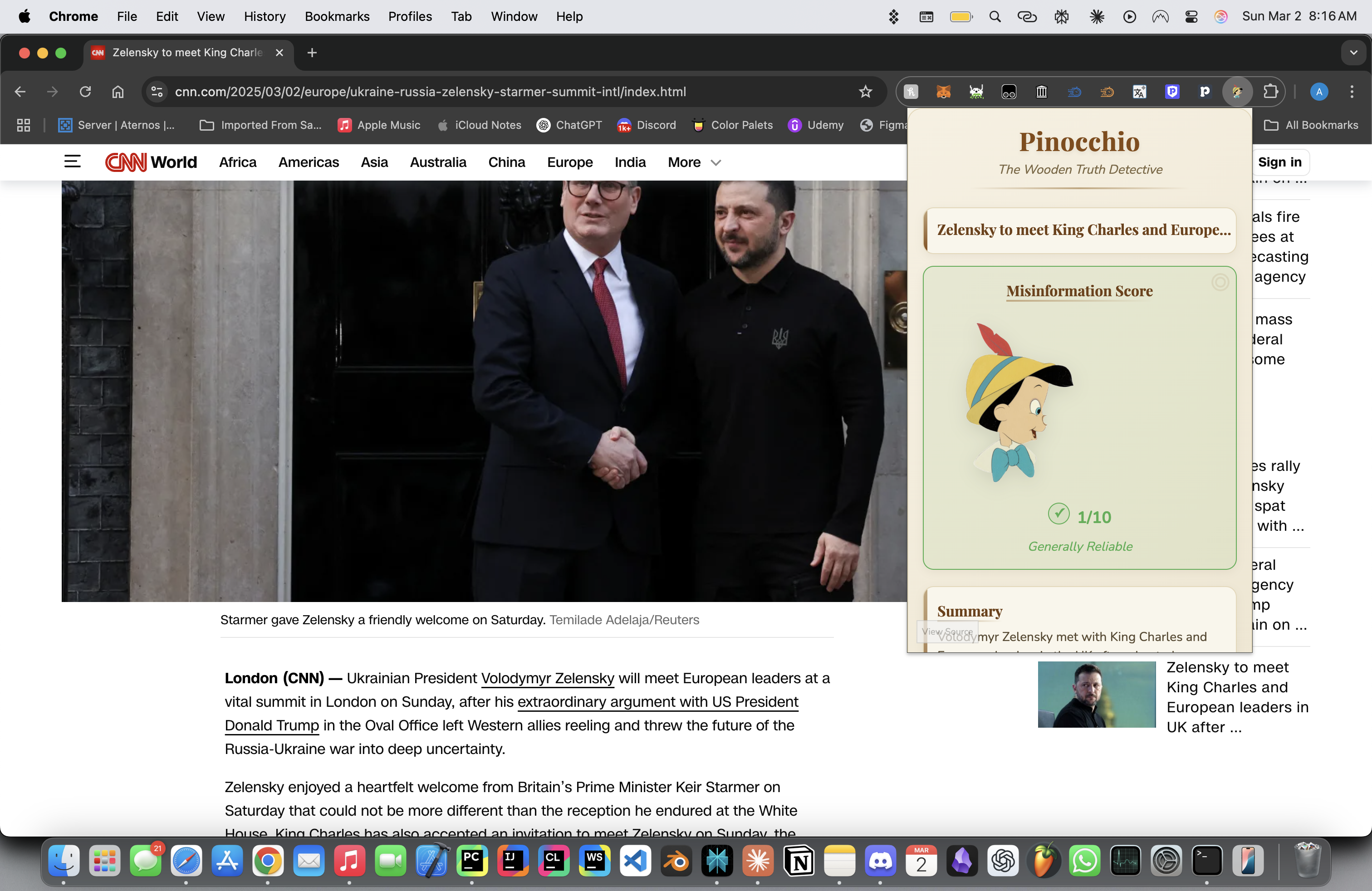The width and height of the screenshot is (1372, 891).
Task: Click the Honey extension icon
Action: tap(911, 92)
